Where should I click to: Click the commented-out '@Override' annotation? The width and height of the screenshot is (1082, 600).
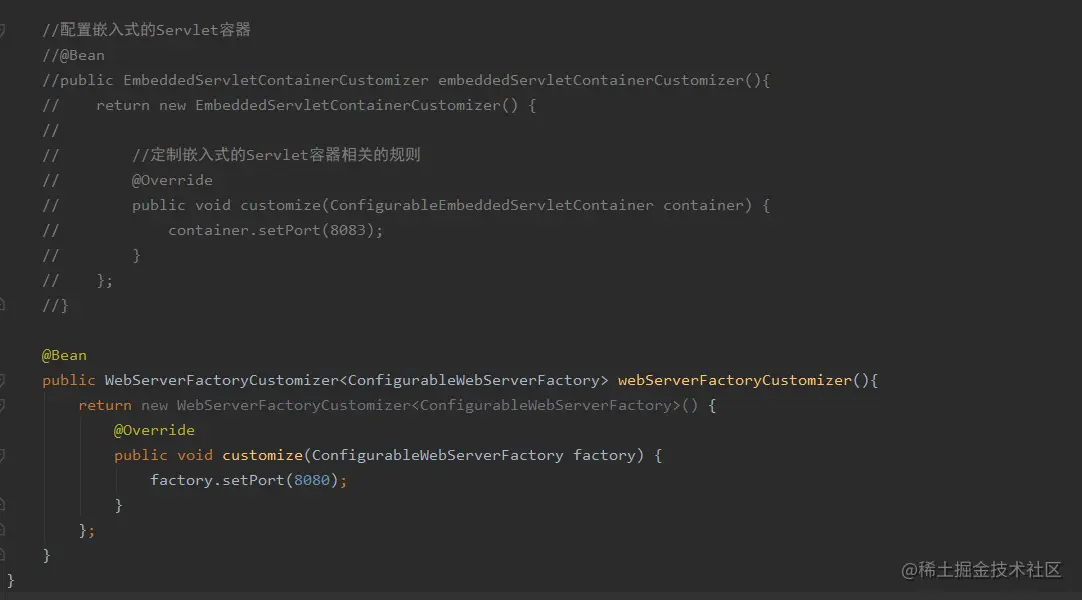(x=172, y=180)
